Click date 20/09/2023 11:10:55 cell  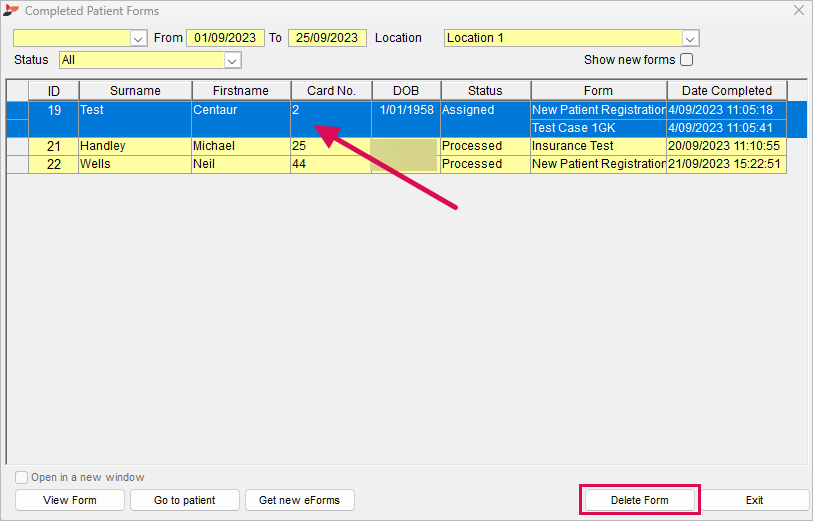pyautogui.click(x=726, y=146)
